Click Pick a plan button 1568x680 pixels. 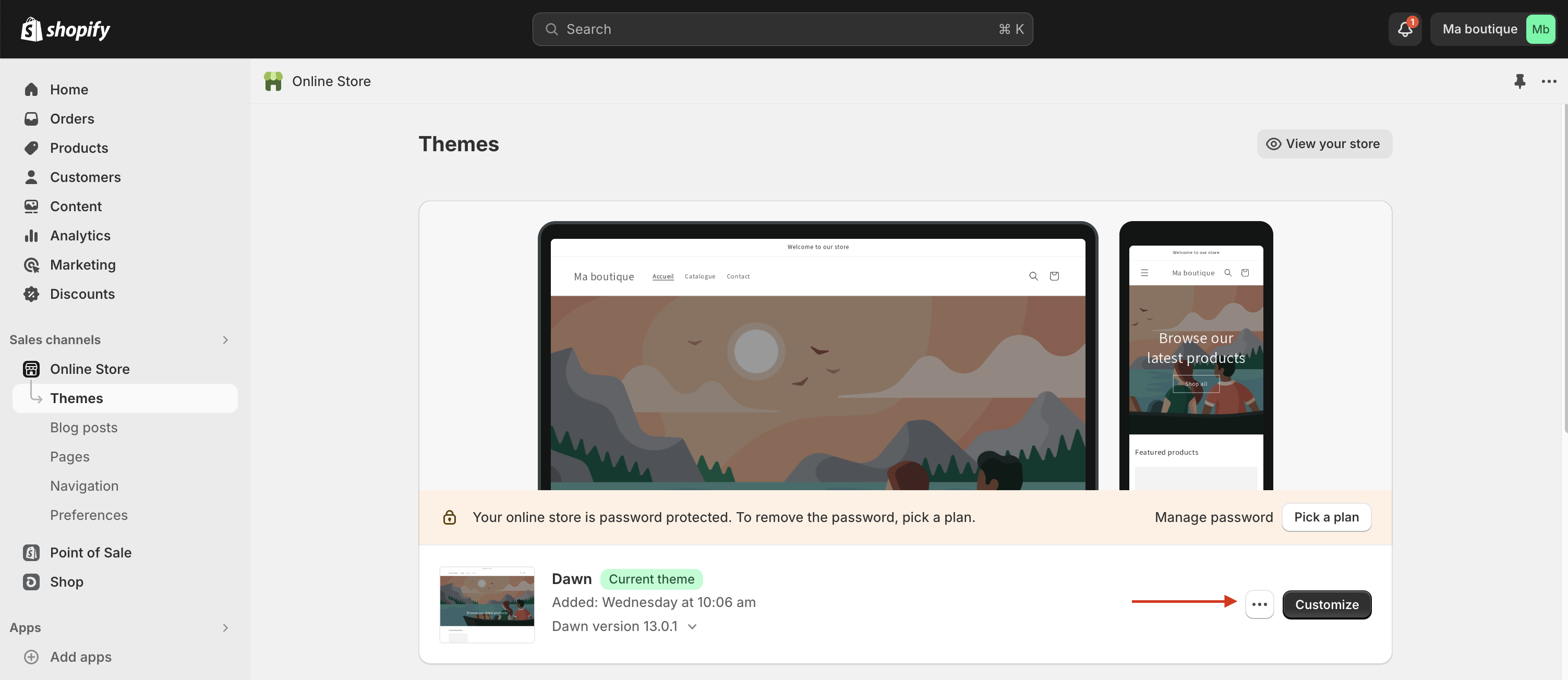[x=1326, y=517]
